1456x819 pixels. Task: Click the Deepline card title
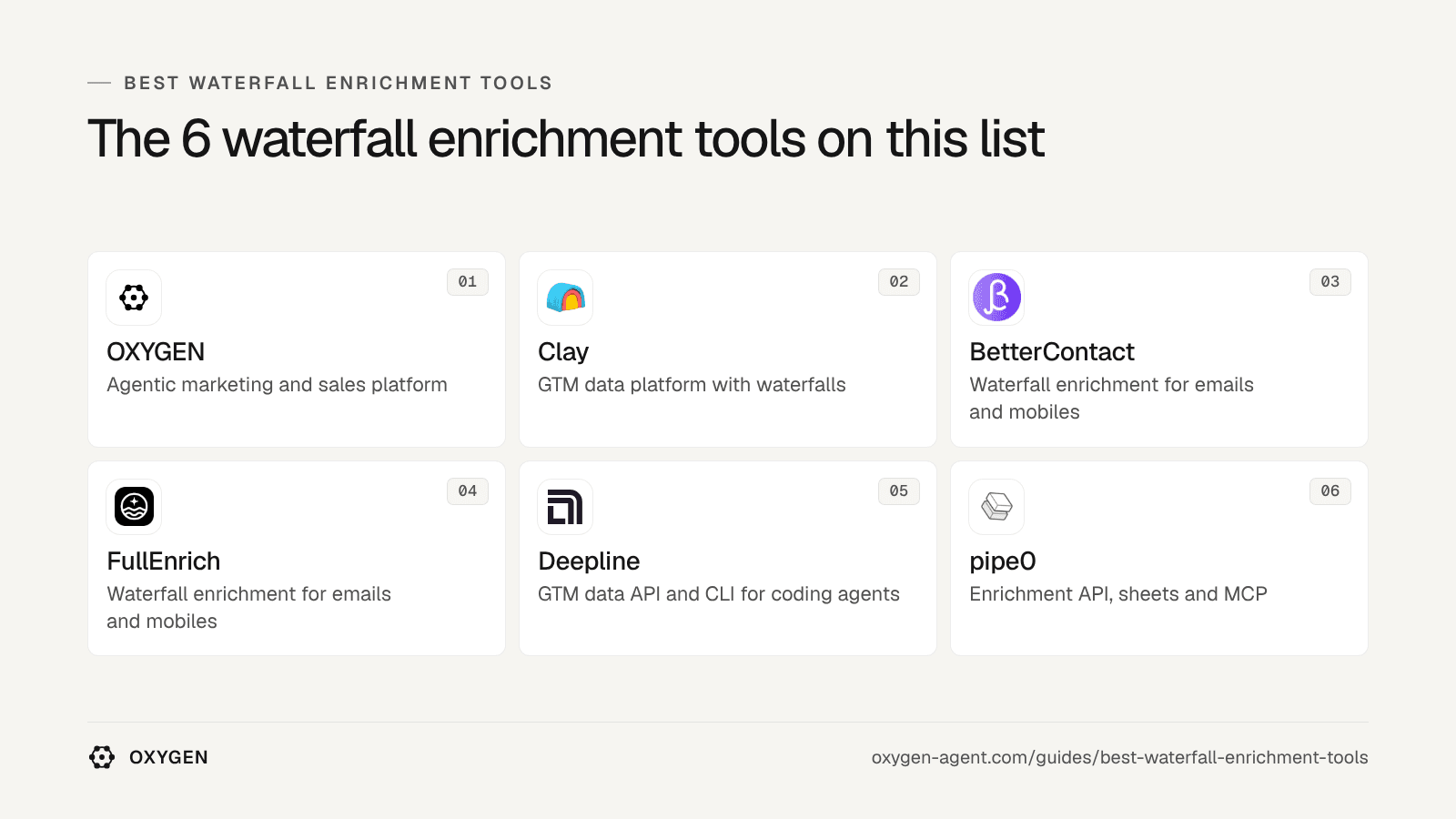(x=589, y=561)
